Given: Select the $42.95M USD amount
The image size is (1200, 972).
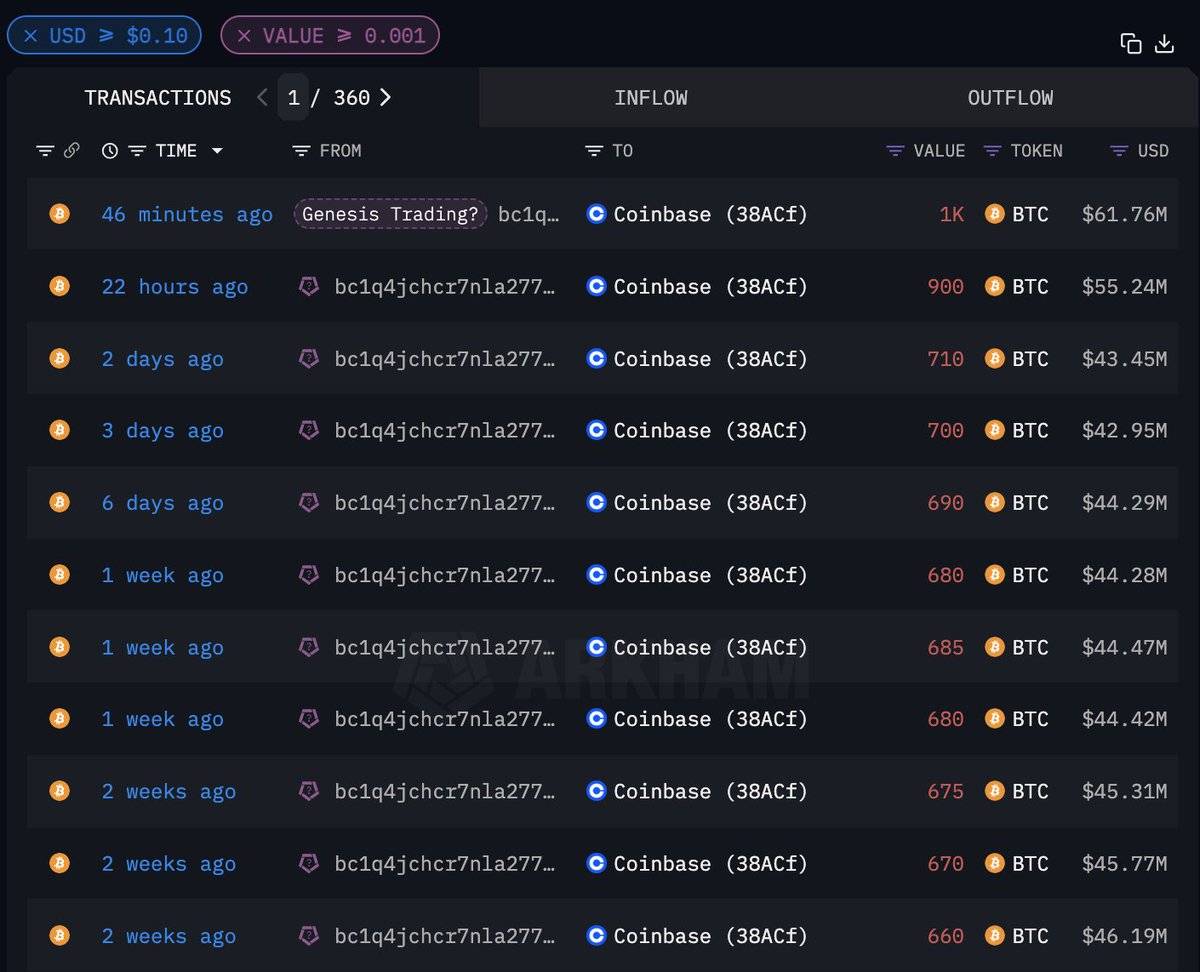Looking at the screenshot, I should pos(1124,431).
